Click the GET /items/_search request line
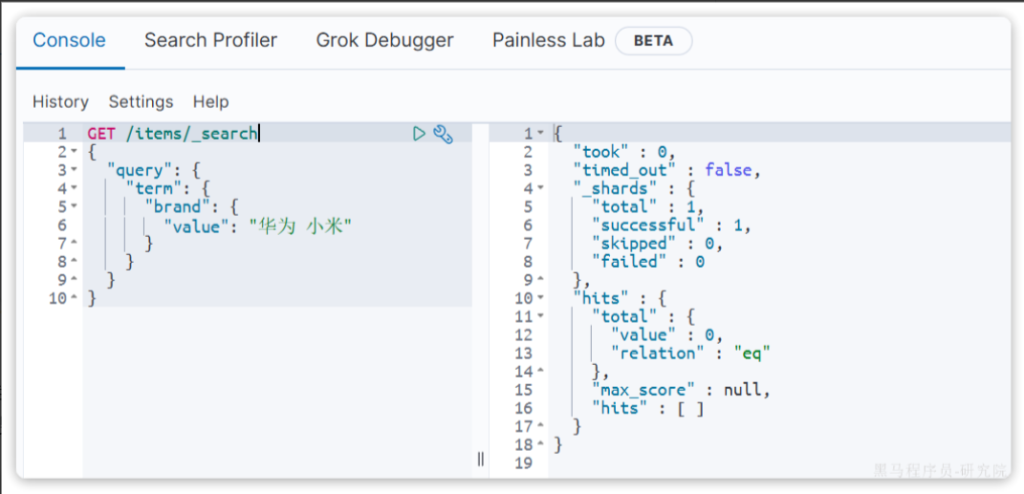The width and height of the screenshot is (1024, 494). coord(172,134)
